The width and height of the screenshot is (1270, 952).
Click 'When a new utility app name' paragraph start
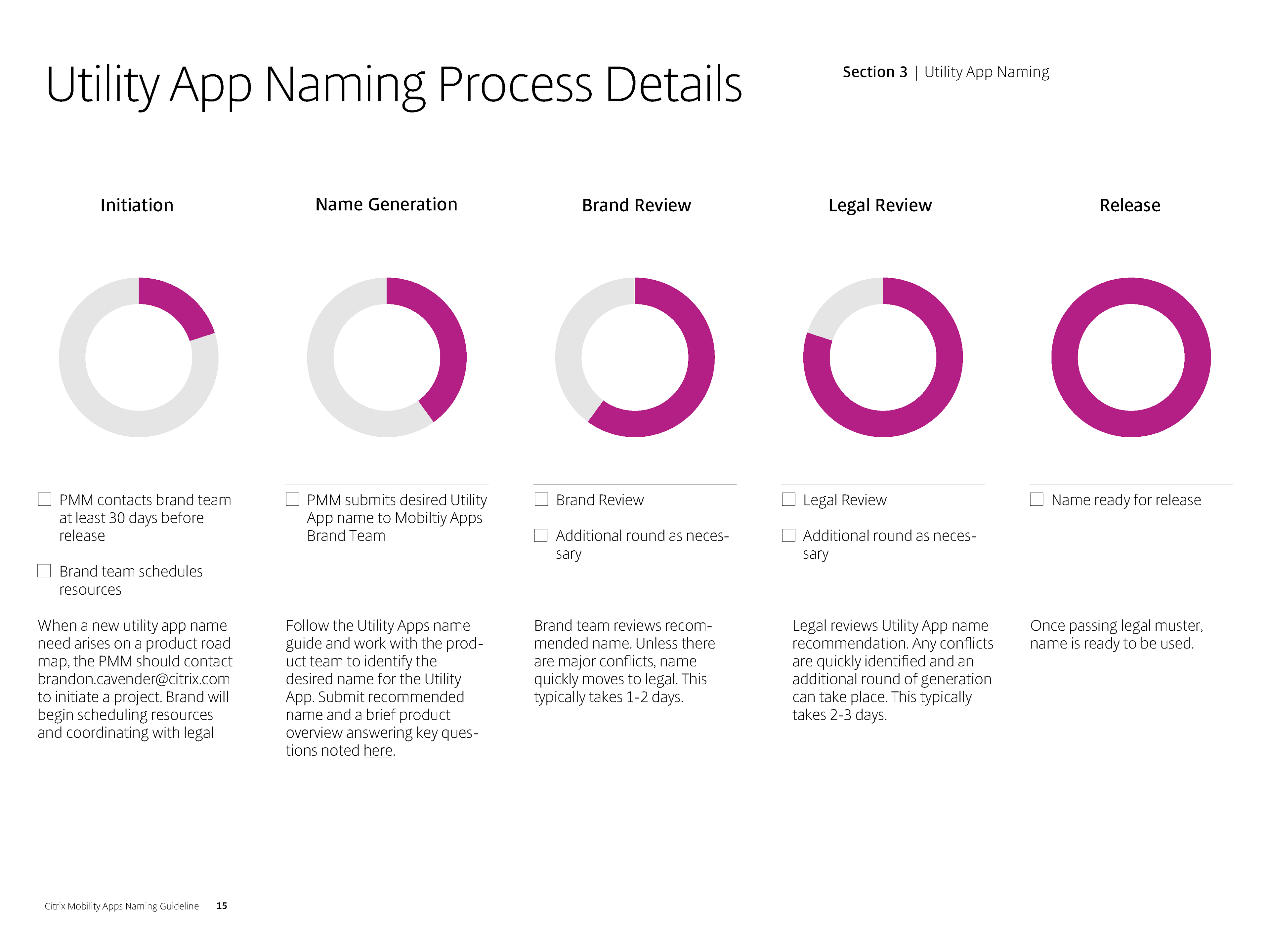132,625
